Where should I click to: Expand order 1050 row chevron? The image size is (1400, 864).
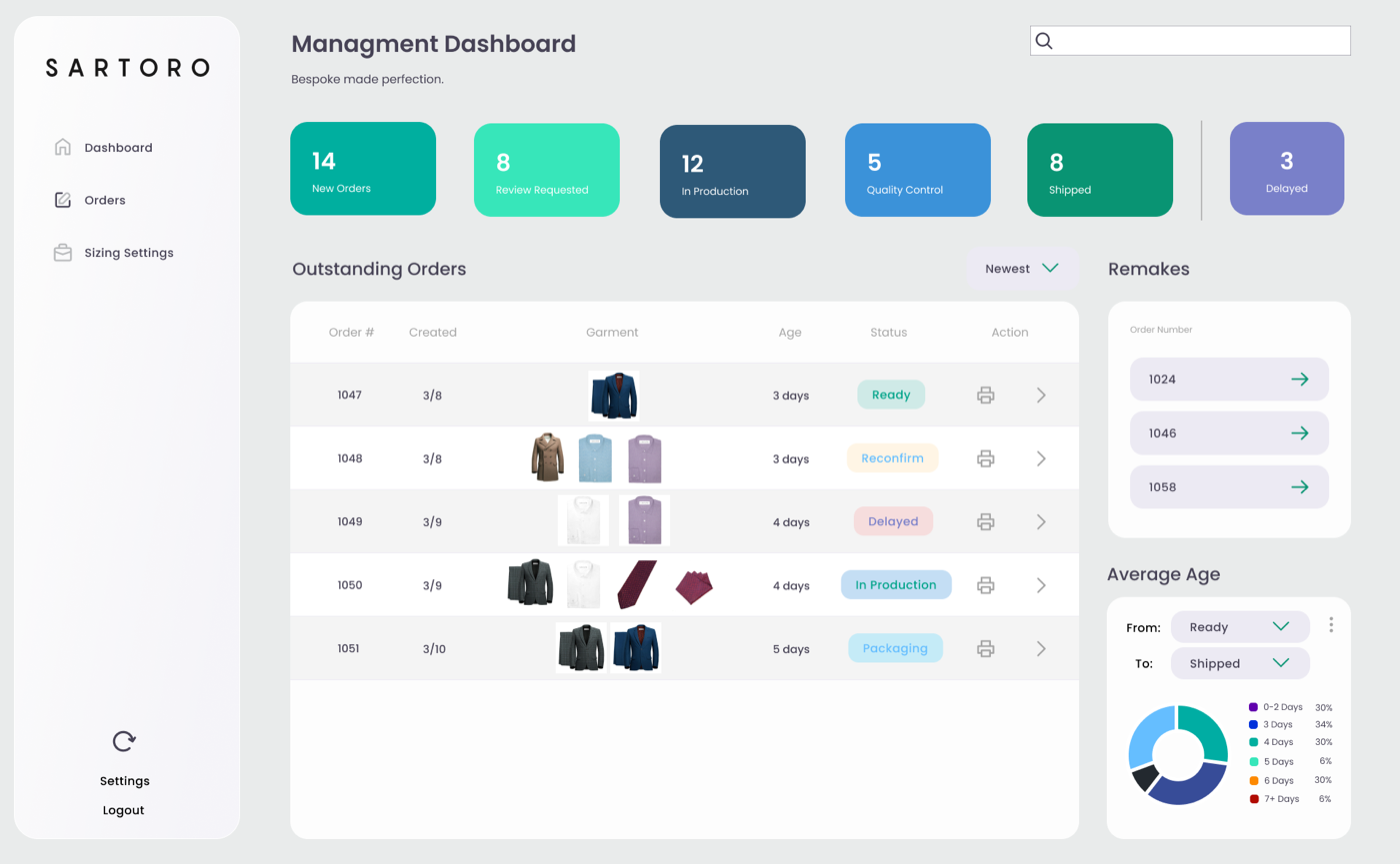click(x=1041, y=585)
